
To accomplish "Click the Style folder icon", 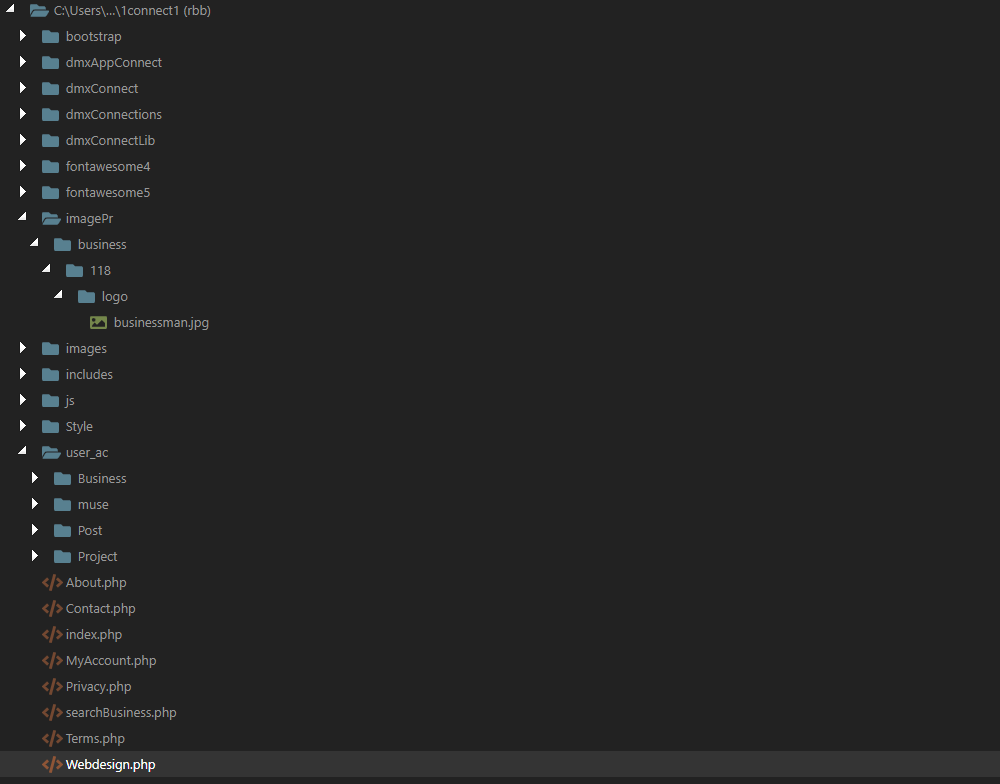I will click(50, 427).
